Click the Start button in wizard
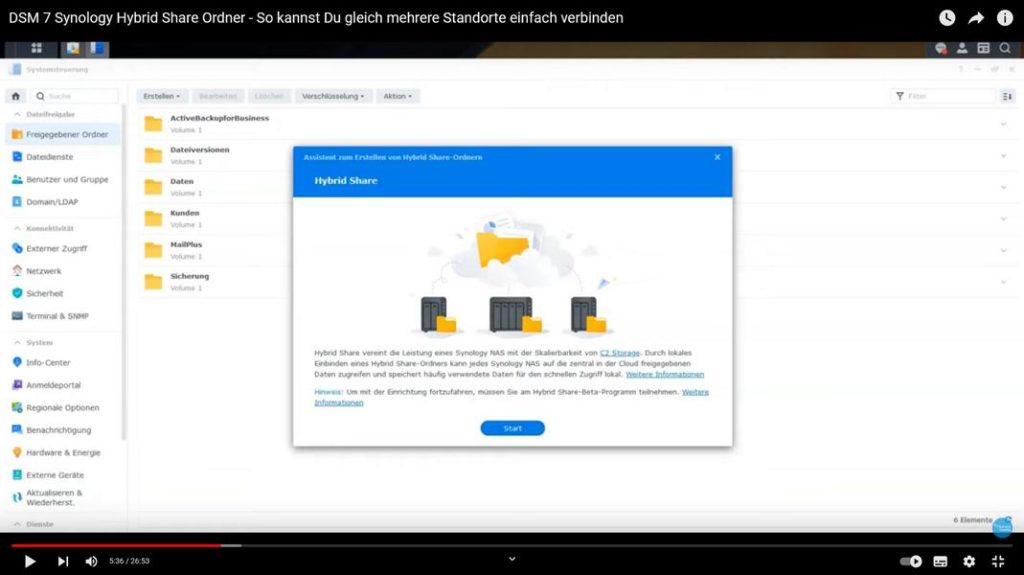This screenshot has width=1024, height=575. (x=513, y=428)
